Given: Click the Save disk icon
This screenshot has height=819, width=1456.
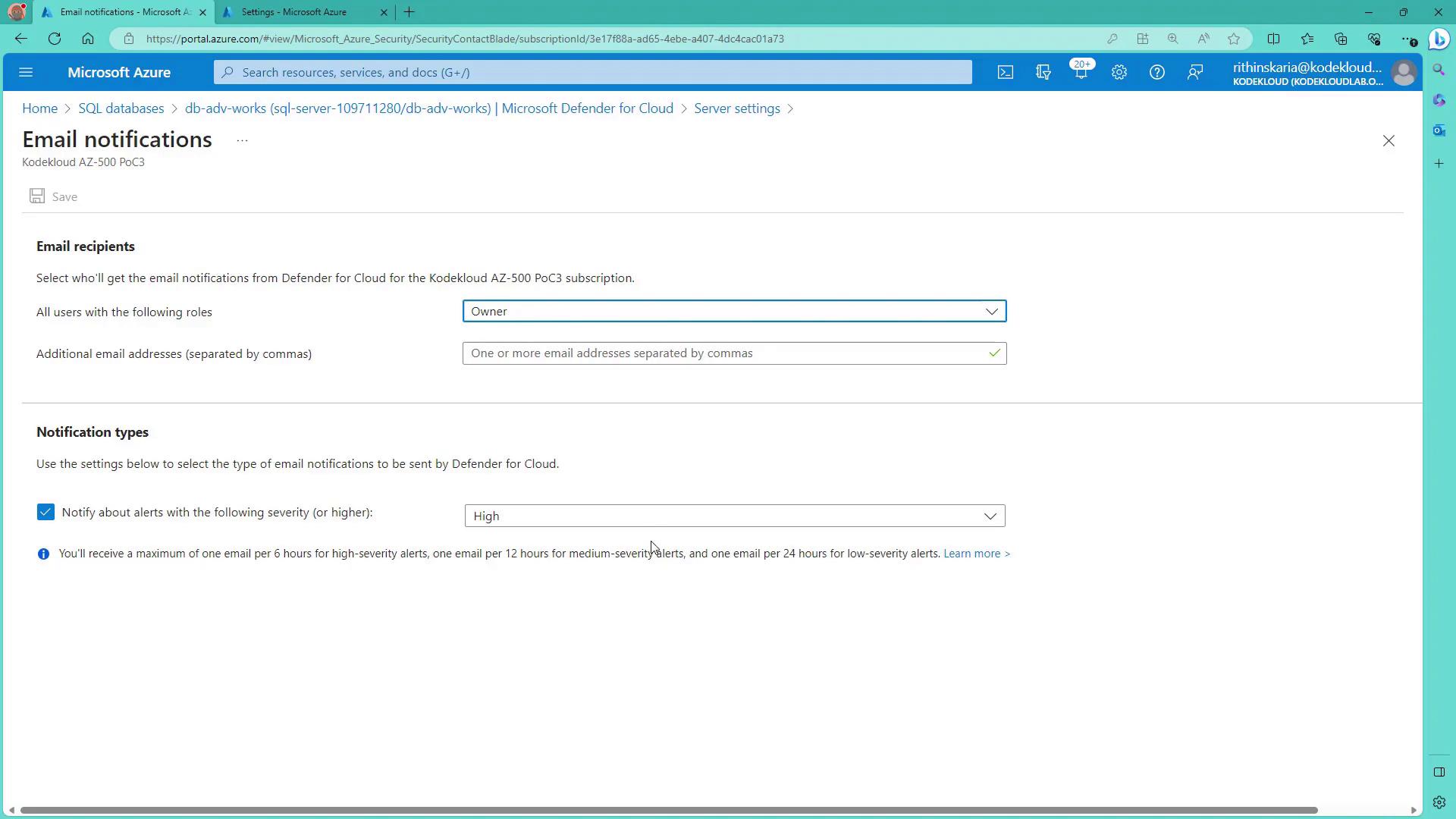Looking at the screenshot, I should [37, 196].
